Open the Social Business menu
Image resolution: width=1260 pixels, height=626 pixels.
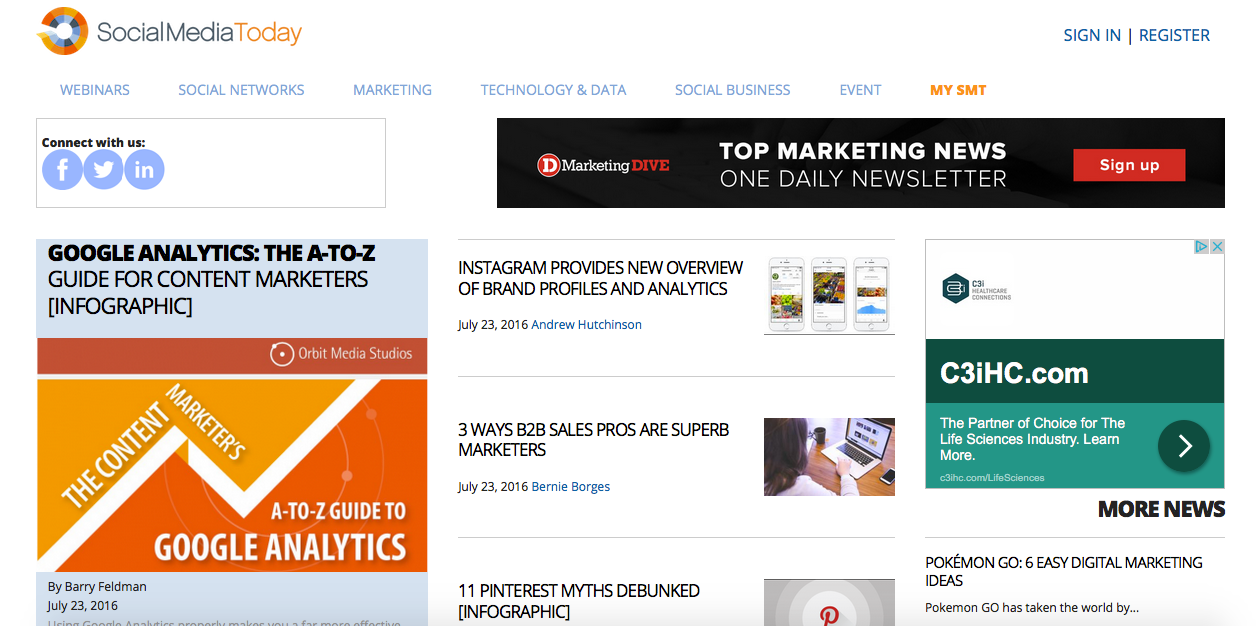tap(732, 90)
